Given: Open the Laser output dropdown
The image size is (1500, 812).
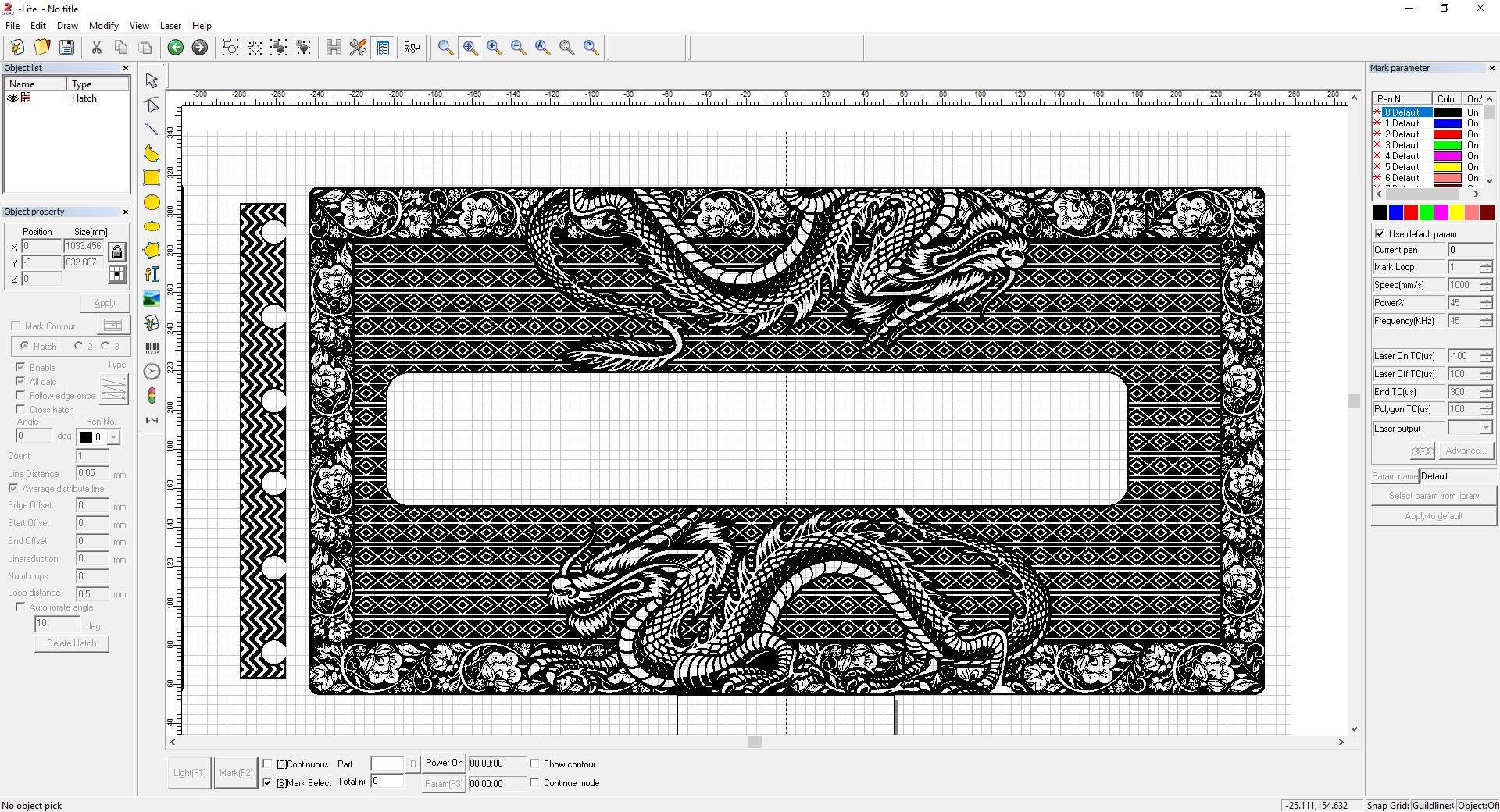Looking at the screenshot, I should tap(1485, 429).
